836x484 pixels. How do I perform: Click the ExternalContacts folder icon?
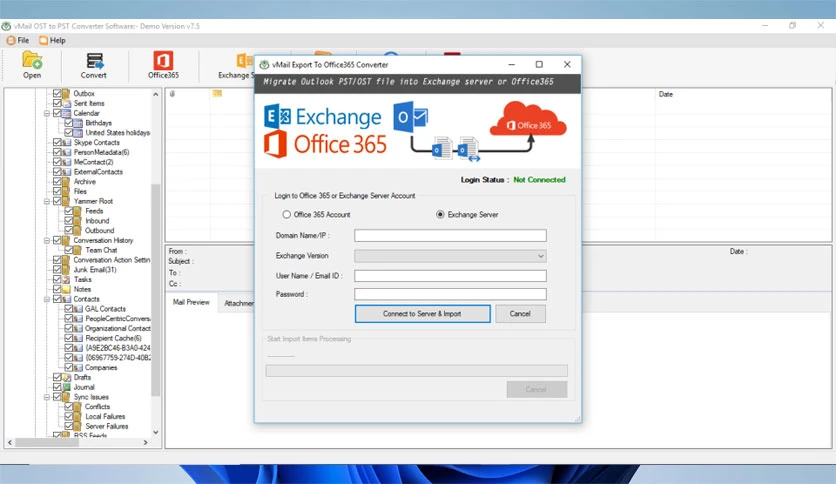point(66,172)
